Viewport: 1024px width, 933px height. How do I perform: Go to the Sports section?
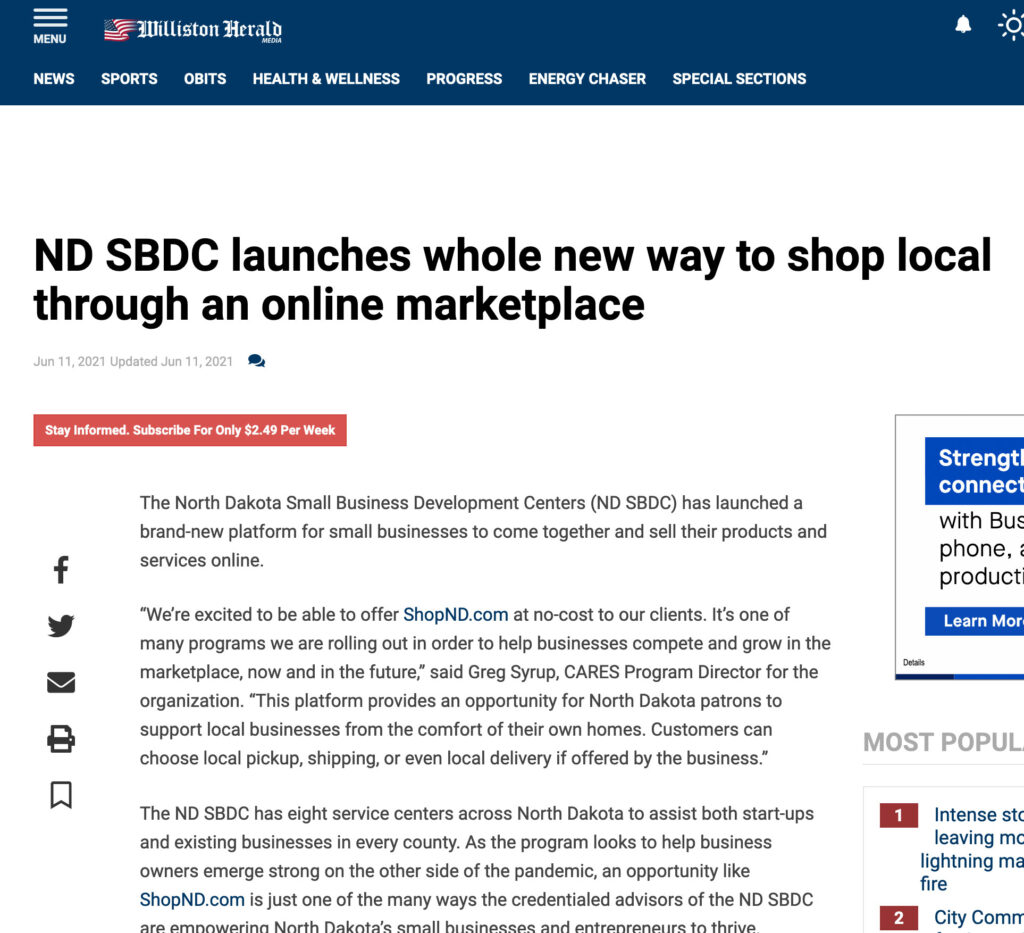coord(129,79)
